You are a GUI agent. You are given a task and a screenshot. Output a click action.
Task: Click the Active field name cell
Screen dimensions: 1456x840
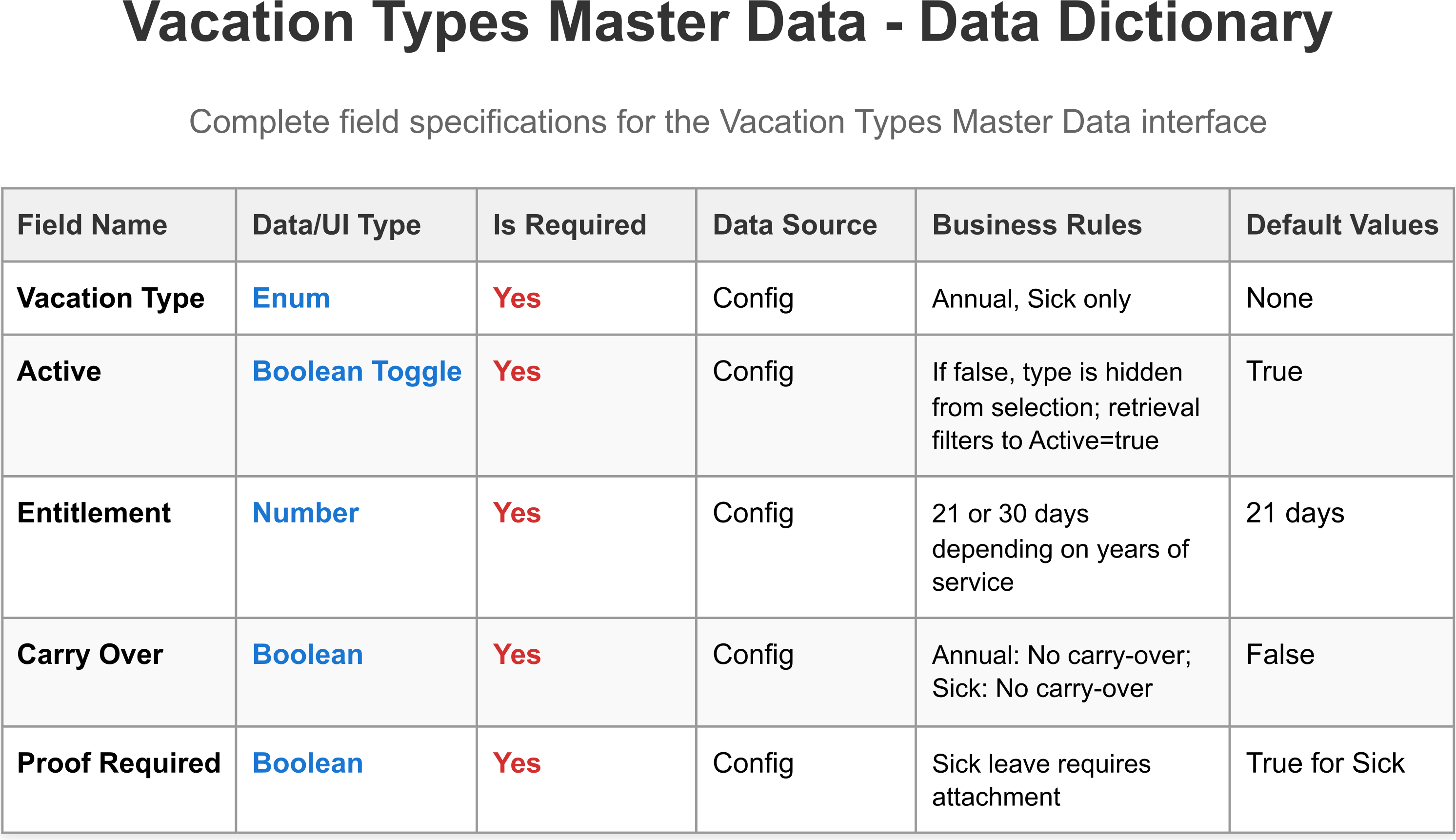point(60,372)
